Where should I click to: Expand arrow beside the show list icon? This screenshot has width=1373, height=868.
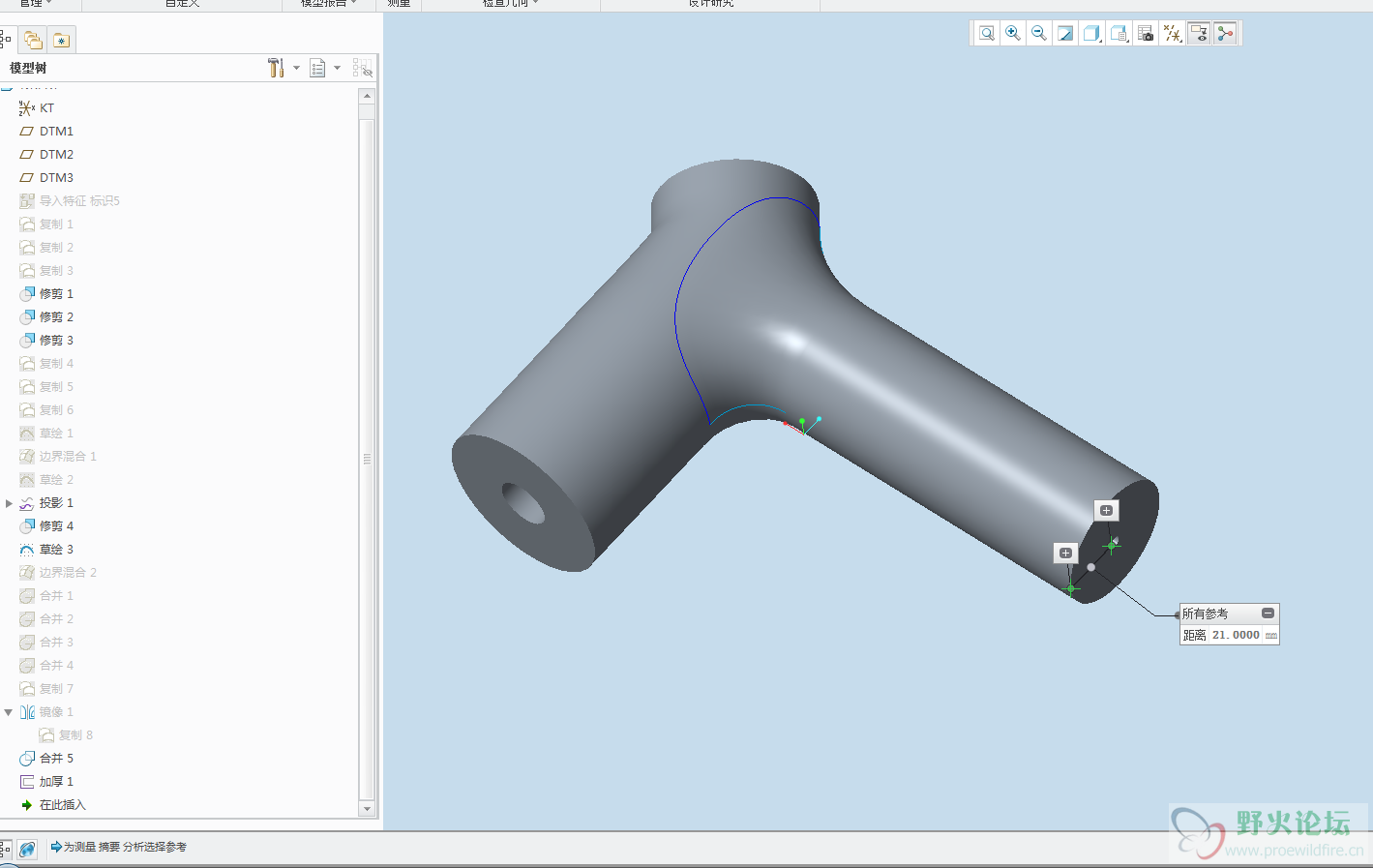337,68
